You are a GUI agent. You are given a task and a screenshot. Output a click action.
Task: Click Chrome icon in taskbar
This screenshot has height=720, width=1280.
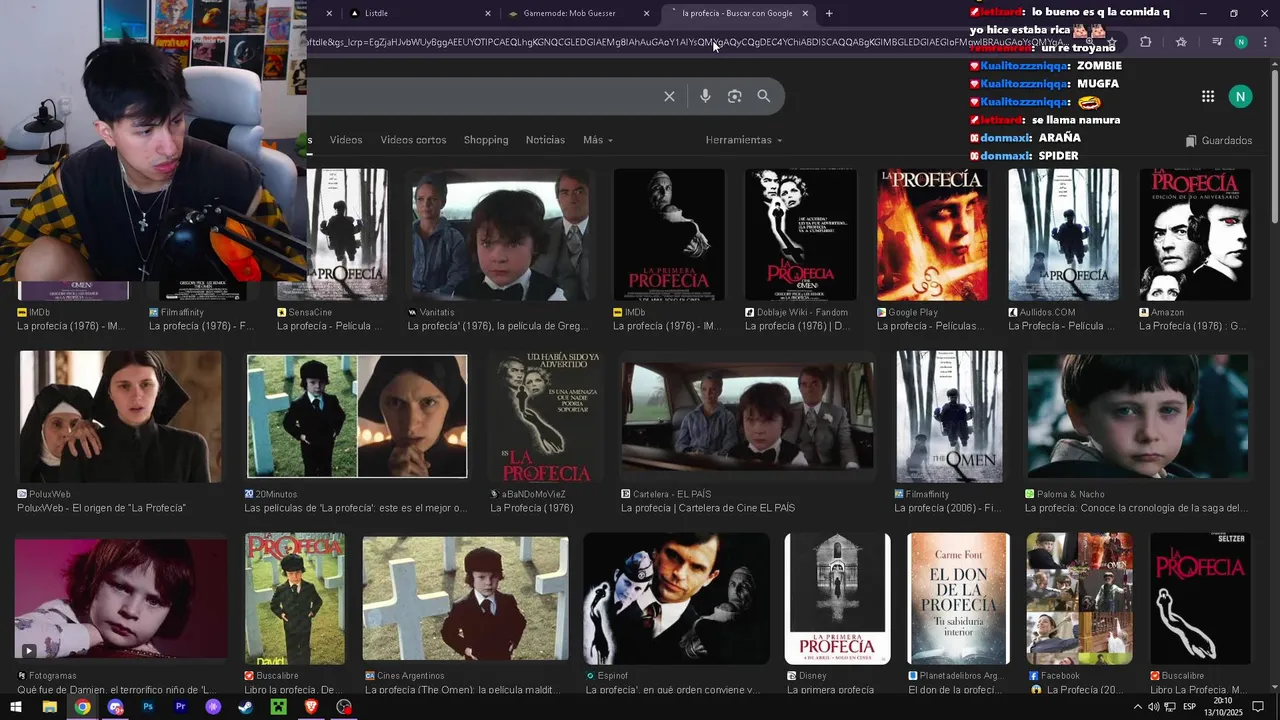tap(82, 707)
